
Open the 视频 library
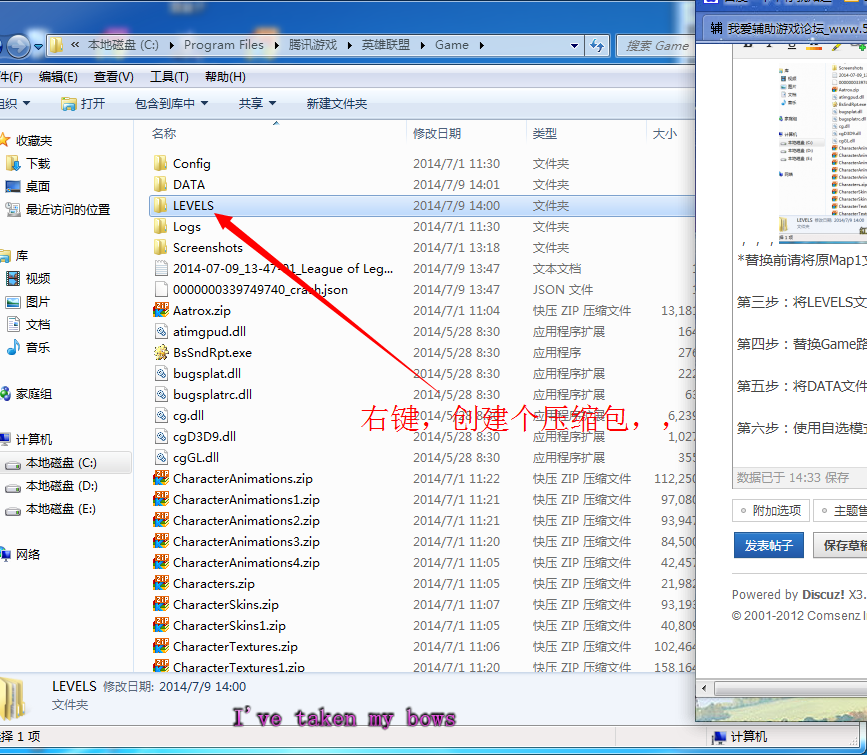pyautogui.click(x=38, y=278)
